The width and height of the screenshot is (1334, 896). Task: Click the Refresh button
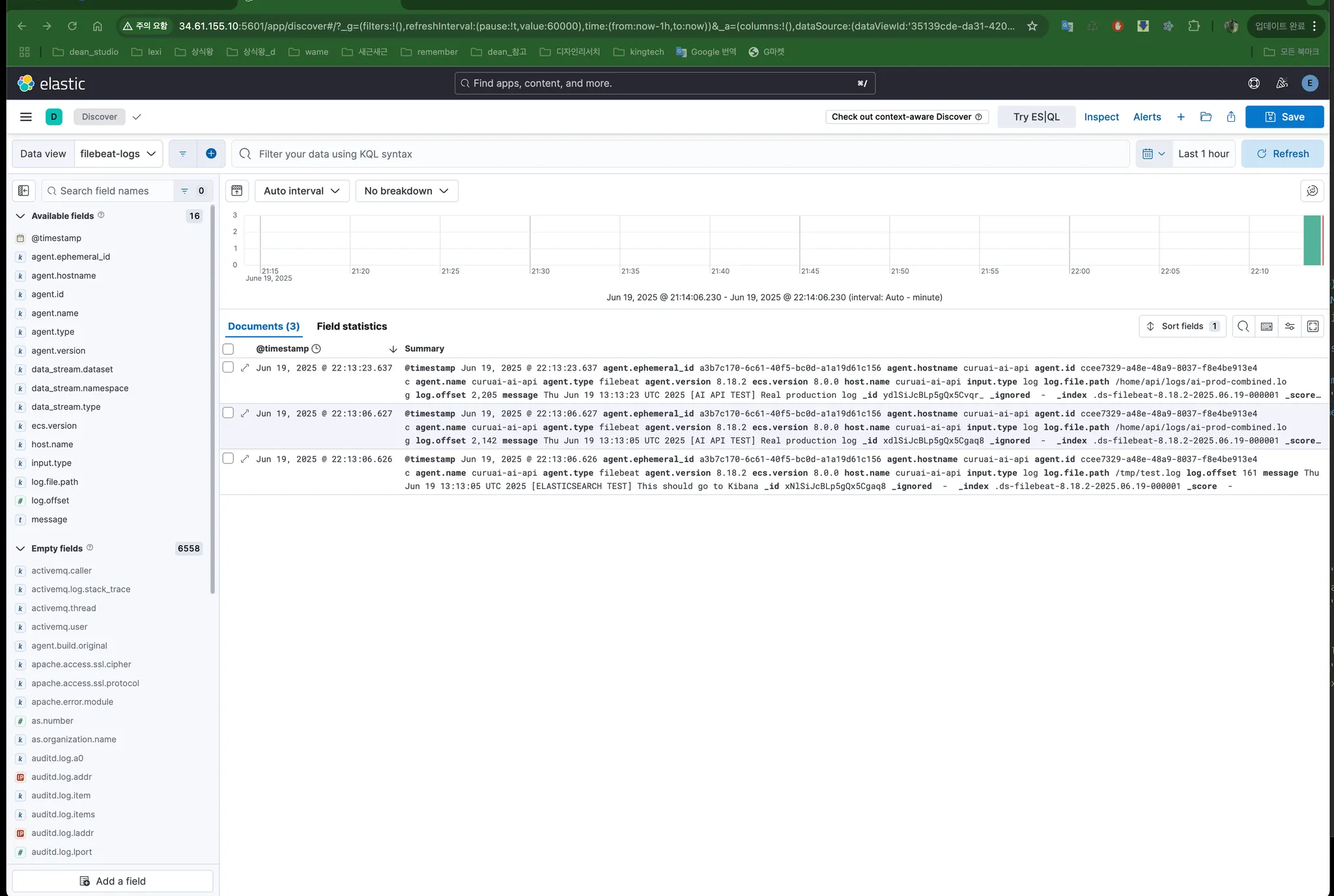(1282, 154)
